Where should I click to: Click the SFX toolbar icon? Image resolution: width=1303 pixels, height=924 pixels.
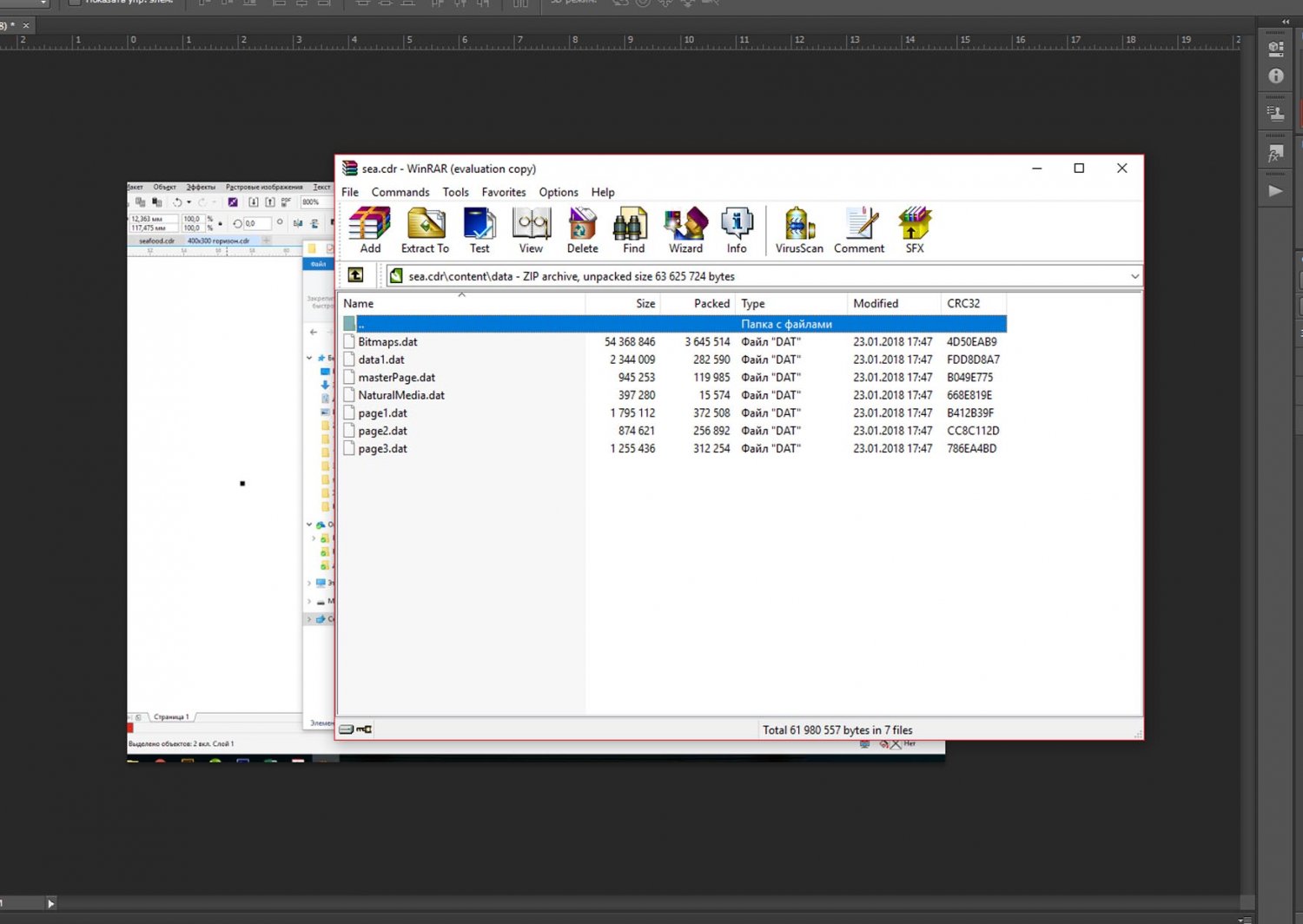click(x=915, y=229)
